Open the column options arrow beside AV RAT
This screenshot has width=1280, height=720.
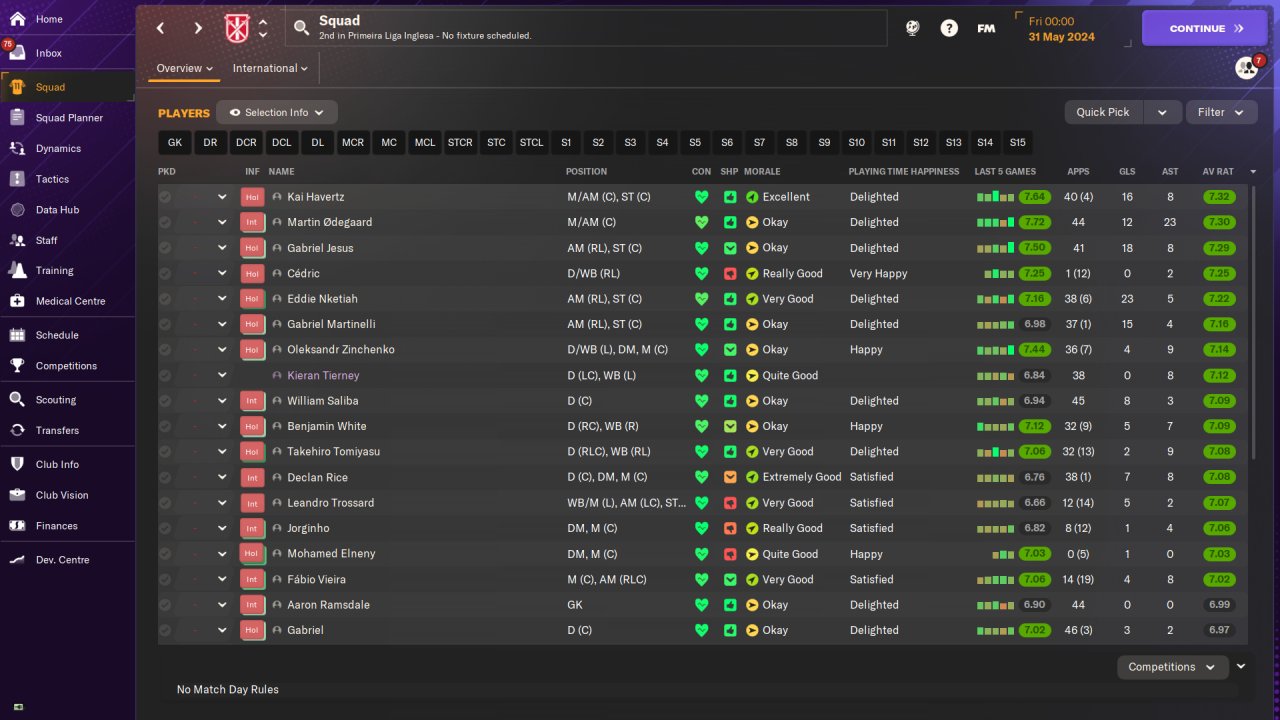(x=1253, y=172)
